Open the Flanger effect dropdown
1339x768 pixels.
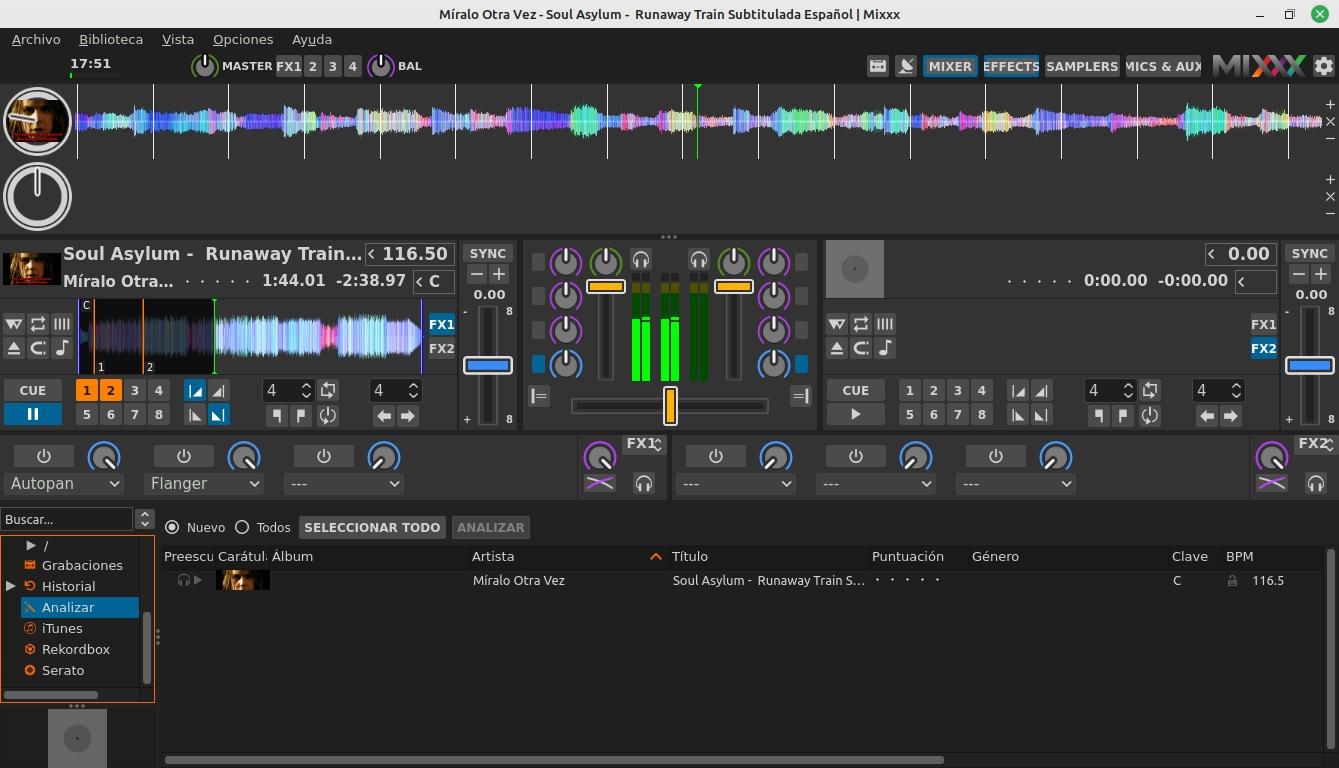click(204, 484)
